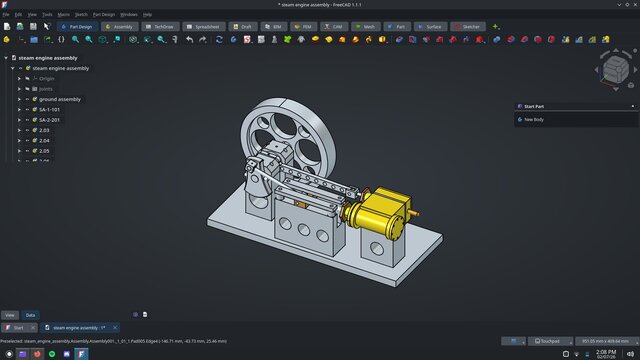The image size is (640, 360).
Task: Open the File menu
Action: (x=6, y=15)
